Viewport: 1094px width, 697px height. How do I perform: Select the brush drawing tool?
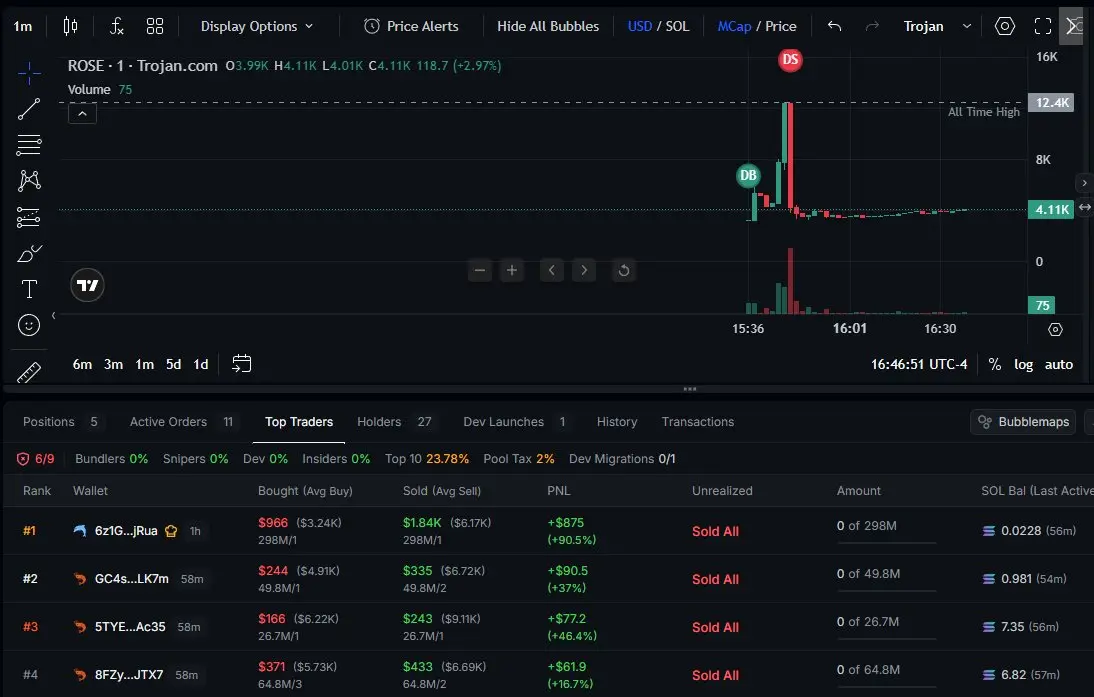pos(29,253)
